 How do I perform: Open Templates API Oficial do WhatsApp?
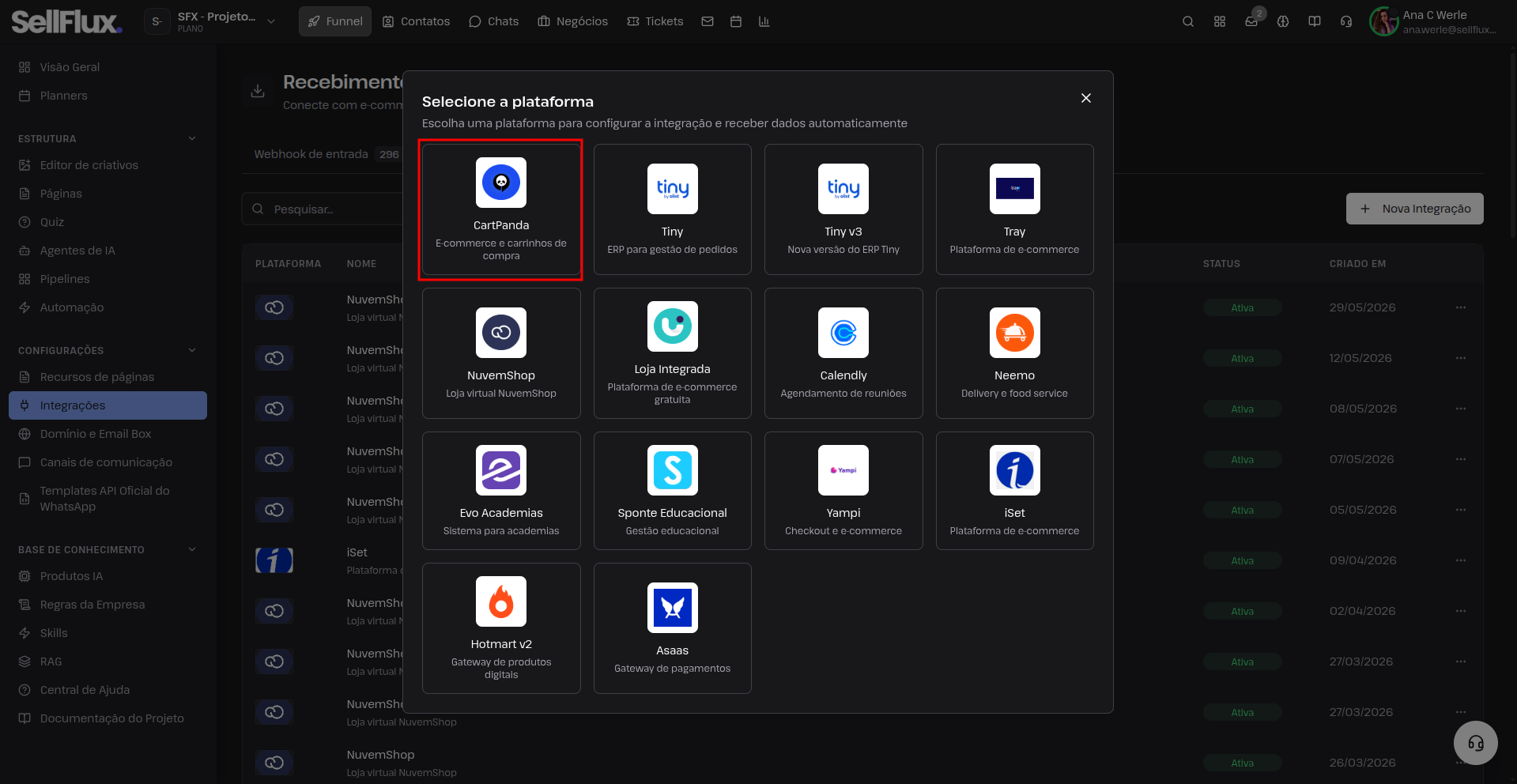tap(108, 499)
